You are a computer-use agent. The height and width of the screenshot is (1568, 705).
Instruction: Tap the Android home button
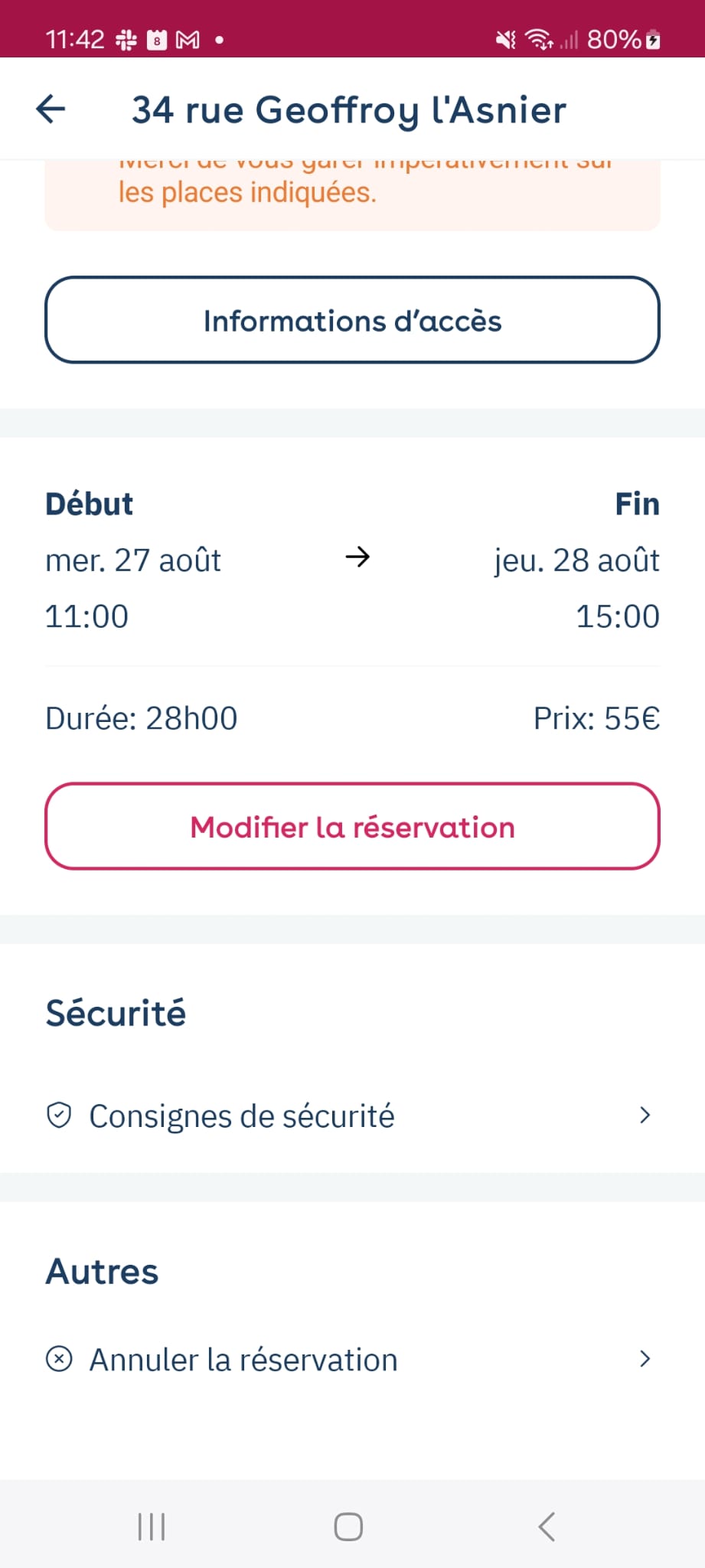[348, 1526]
